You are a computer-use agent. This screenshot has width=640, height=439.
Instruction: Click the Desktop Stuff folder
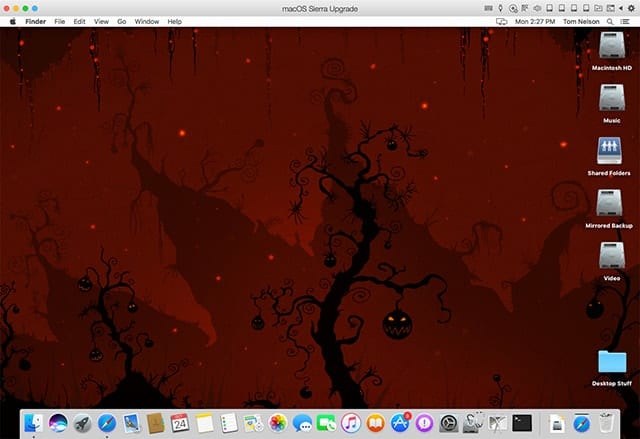tap(611, 362)
